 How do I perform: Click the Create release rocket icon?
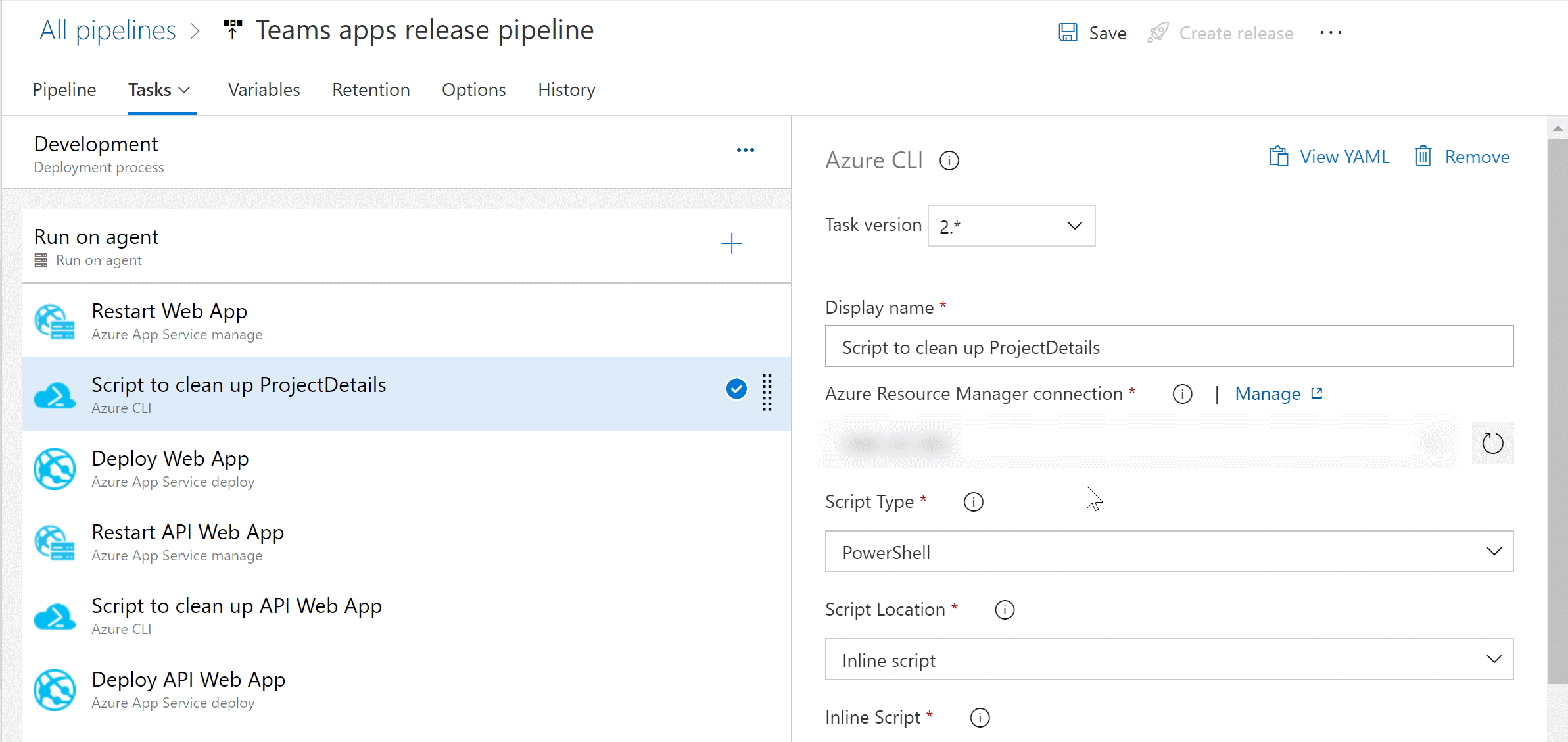(x=1158, y=32)
